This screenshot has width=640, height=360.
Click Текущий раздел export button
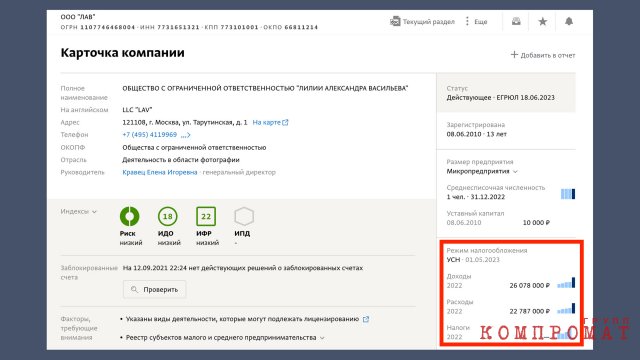422,22
